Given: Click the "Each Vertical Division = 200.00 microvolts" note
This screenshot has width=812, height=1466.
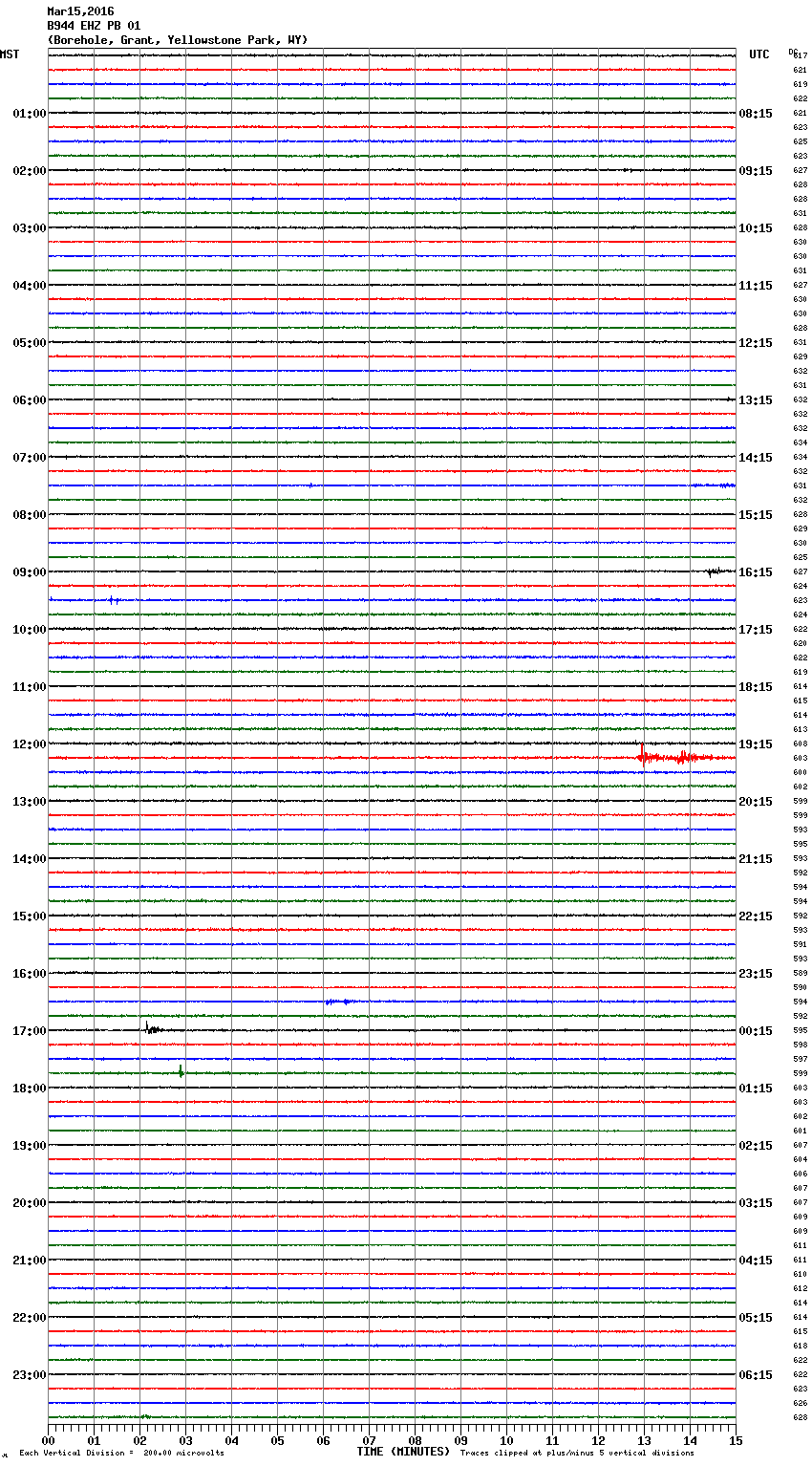Looking at the screenshot, I should pyautogui.click(x=121, y=1453).
